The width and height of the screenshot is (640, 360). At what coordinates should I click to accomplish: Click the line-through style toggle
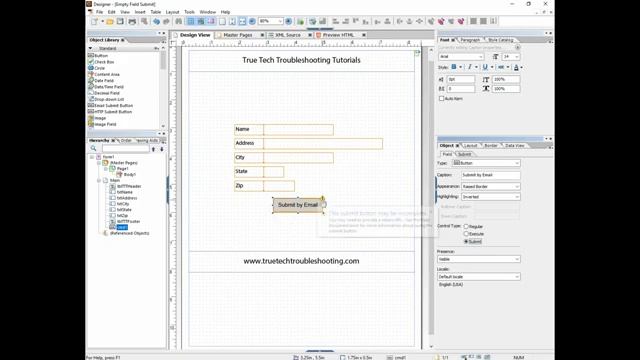(501, 67)
